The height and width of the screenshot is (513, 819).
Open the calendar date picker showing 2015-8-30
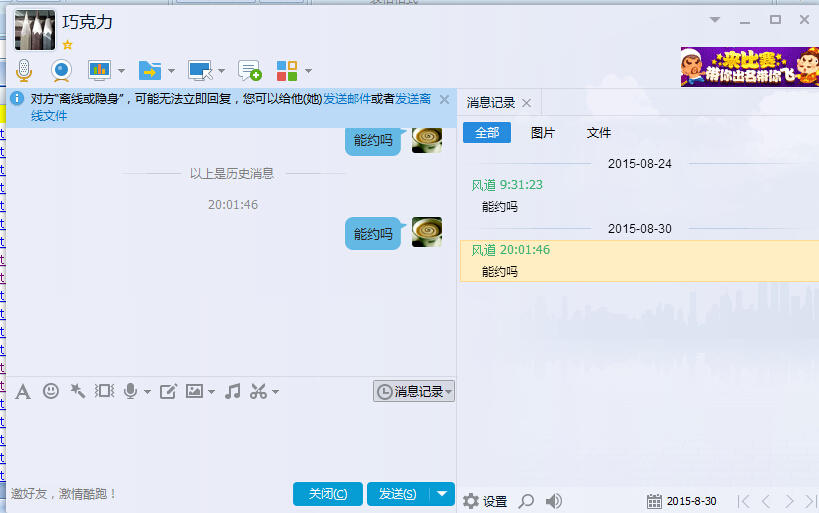click(x=682, y=502)
